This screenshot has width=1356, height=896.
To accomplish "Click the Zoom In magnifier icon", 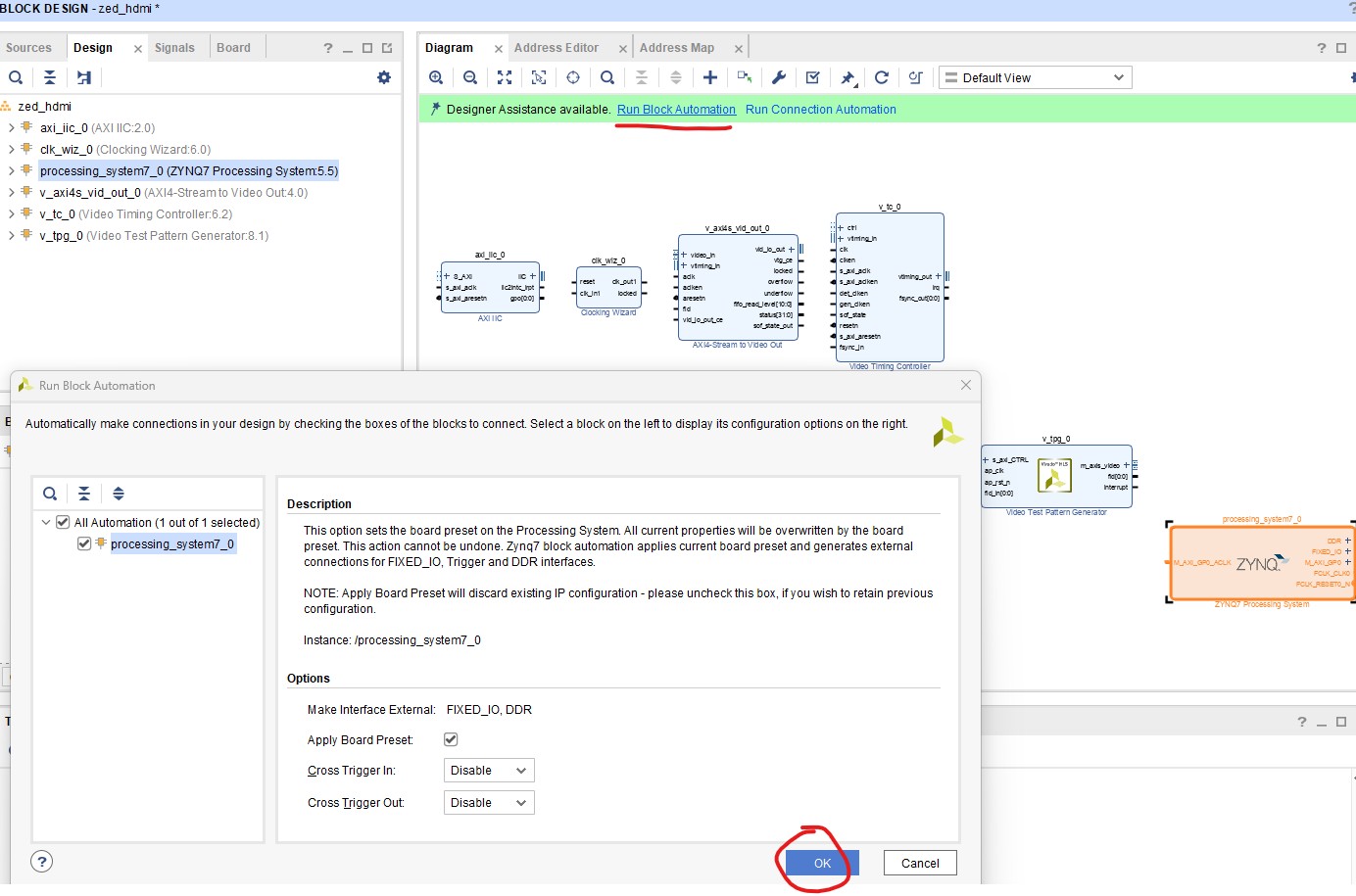I will (x=436, y=77).
